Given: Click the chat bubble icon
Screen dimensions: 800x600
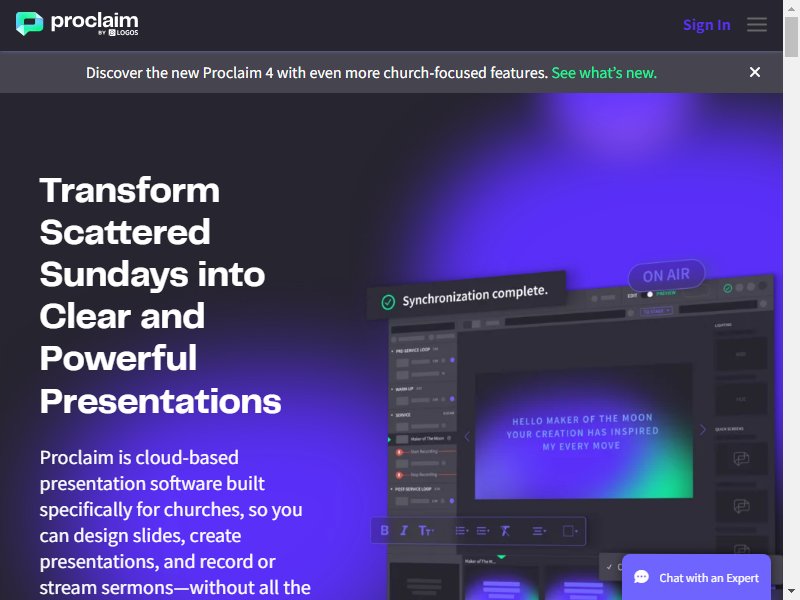Looking at the screenshot, I should 641,577.
